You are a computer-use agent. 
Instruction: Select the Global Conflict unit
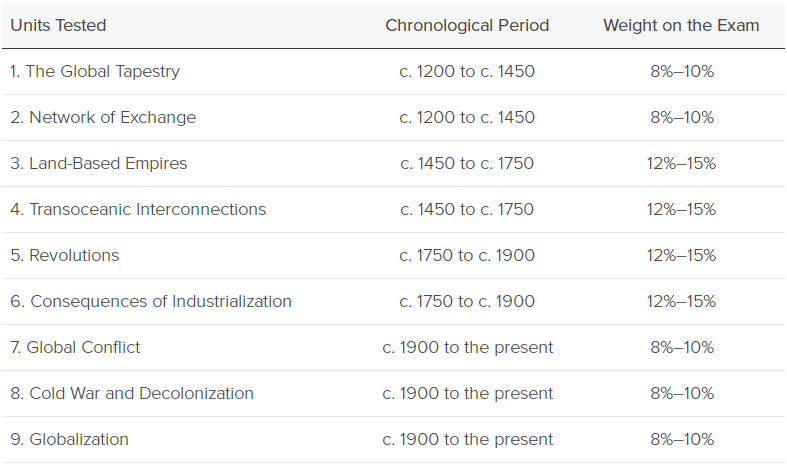(x=75, y=347)
